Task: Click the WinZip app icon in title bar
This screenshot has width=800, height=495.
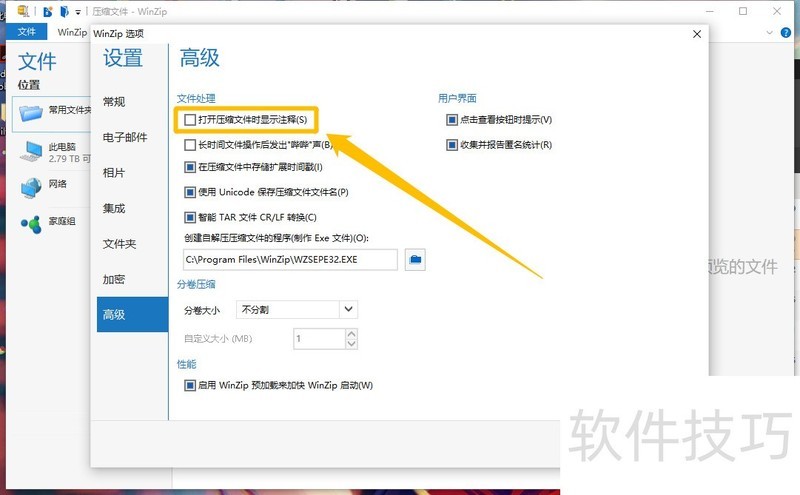Action: pyautogui.click(x=23, y=11)
